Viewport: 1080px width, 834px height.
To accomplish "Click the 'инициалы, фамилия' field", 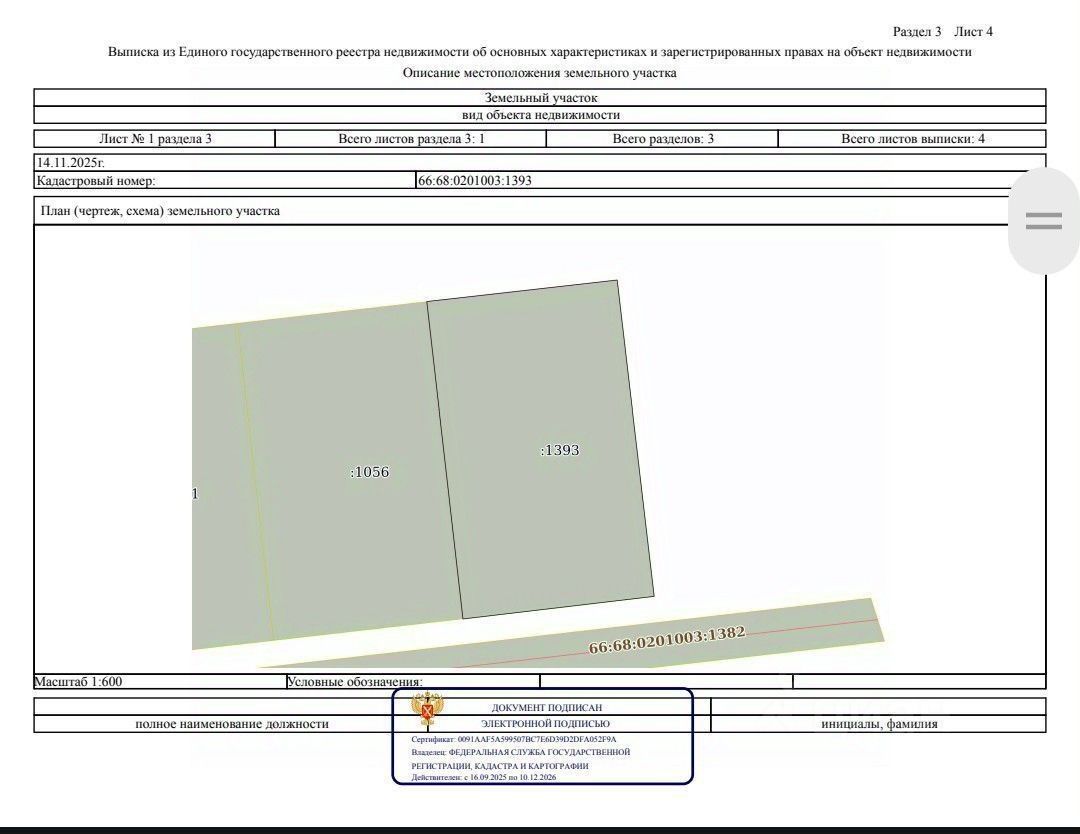I will tap(879, 724).
